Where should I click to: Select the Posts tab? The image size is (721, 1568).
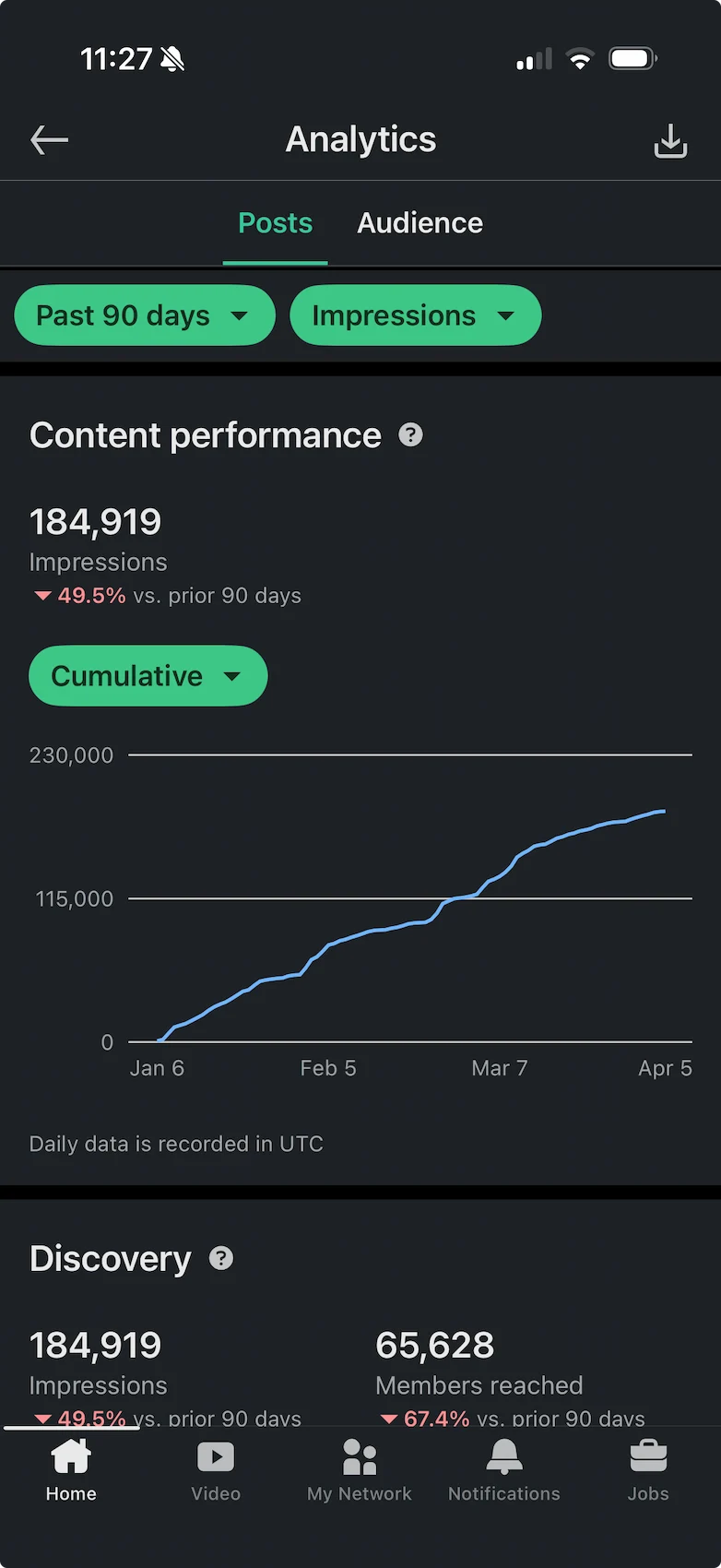[x=275, y=222]
